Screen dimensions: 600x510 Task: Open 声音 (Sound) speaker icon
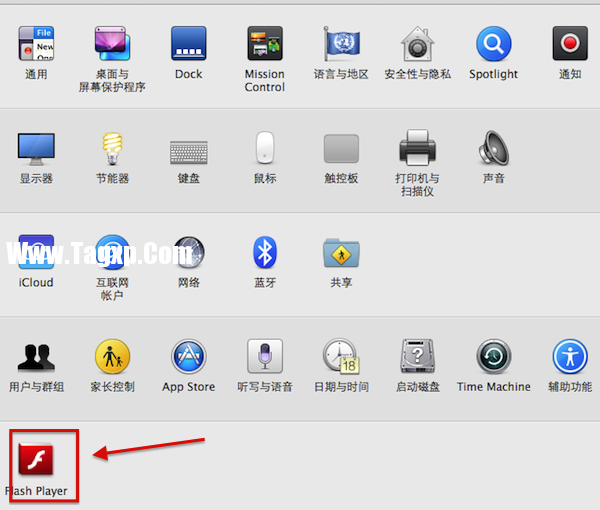click(x=494, y=148)
